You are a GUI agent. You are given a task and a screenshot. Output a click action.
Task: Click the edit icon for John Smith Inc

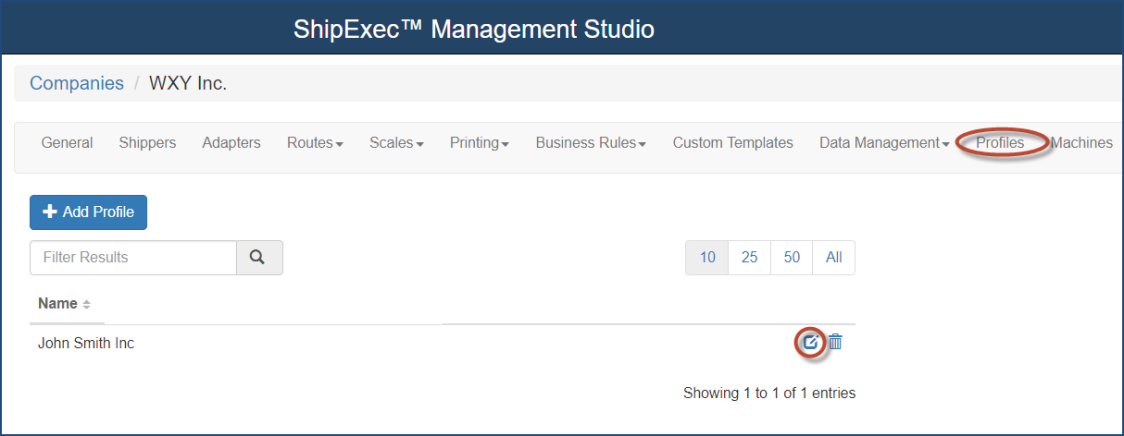809,342
